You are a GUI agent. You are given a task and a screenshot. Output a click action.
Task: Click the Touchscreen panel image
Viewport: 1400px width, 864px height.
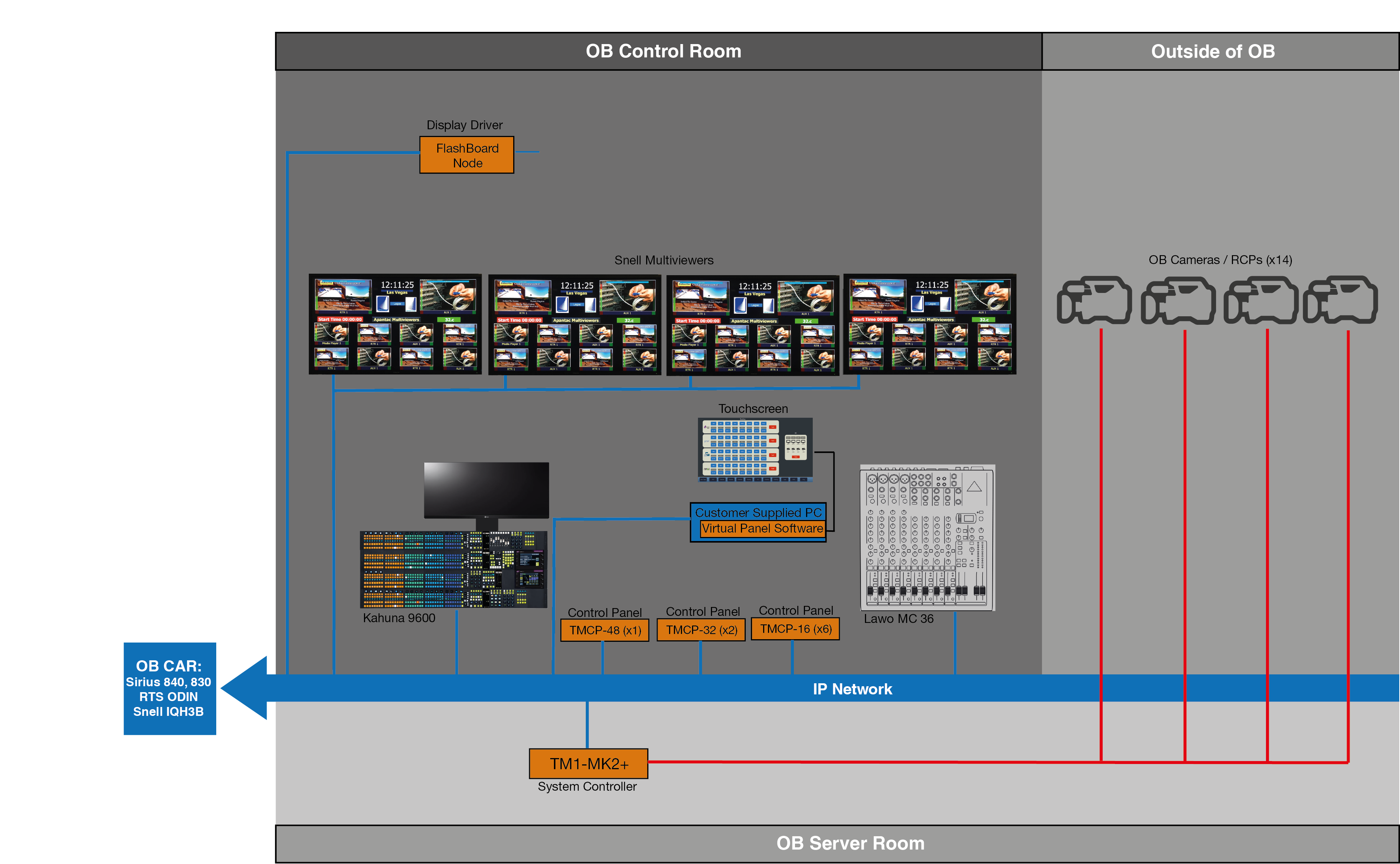tap(755, 450)
